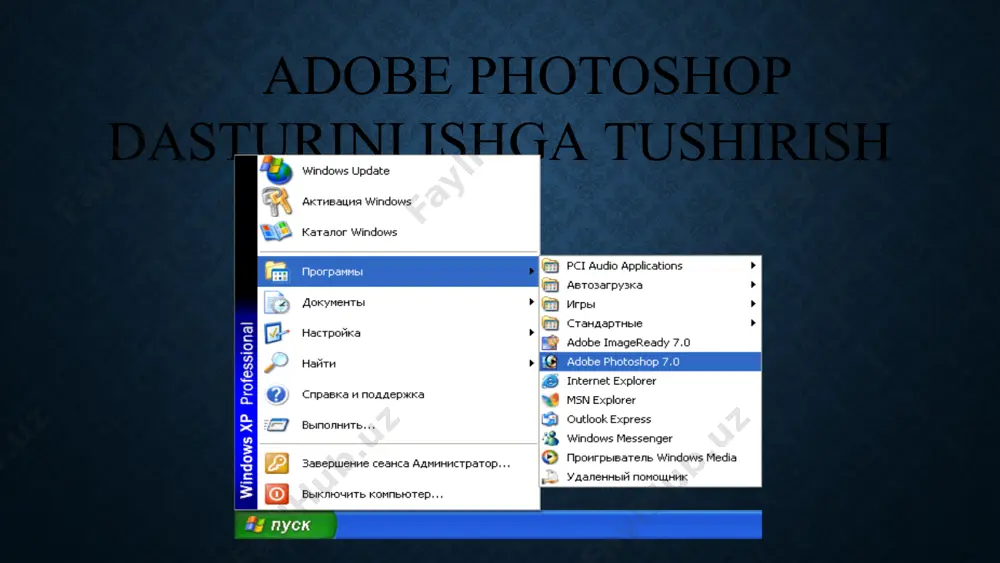Choose Выключить компьютер entry
This screenshot has height=563, width=1000.
coord(399,494)
